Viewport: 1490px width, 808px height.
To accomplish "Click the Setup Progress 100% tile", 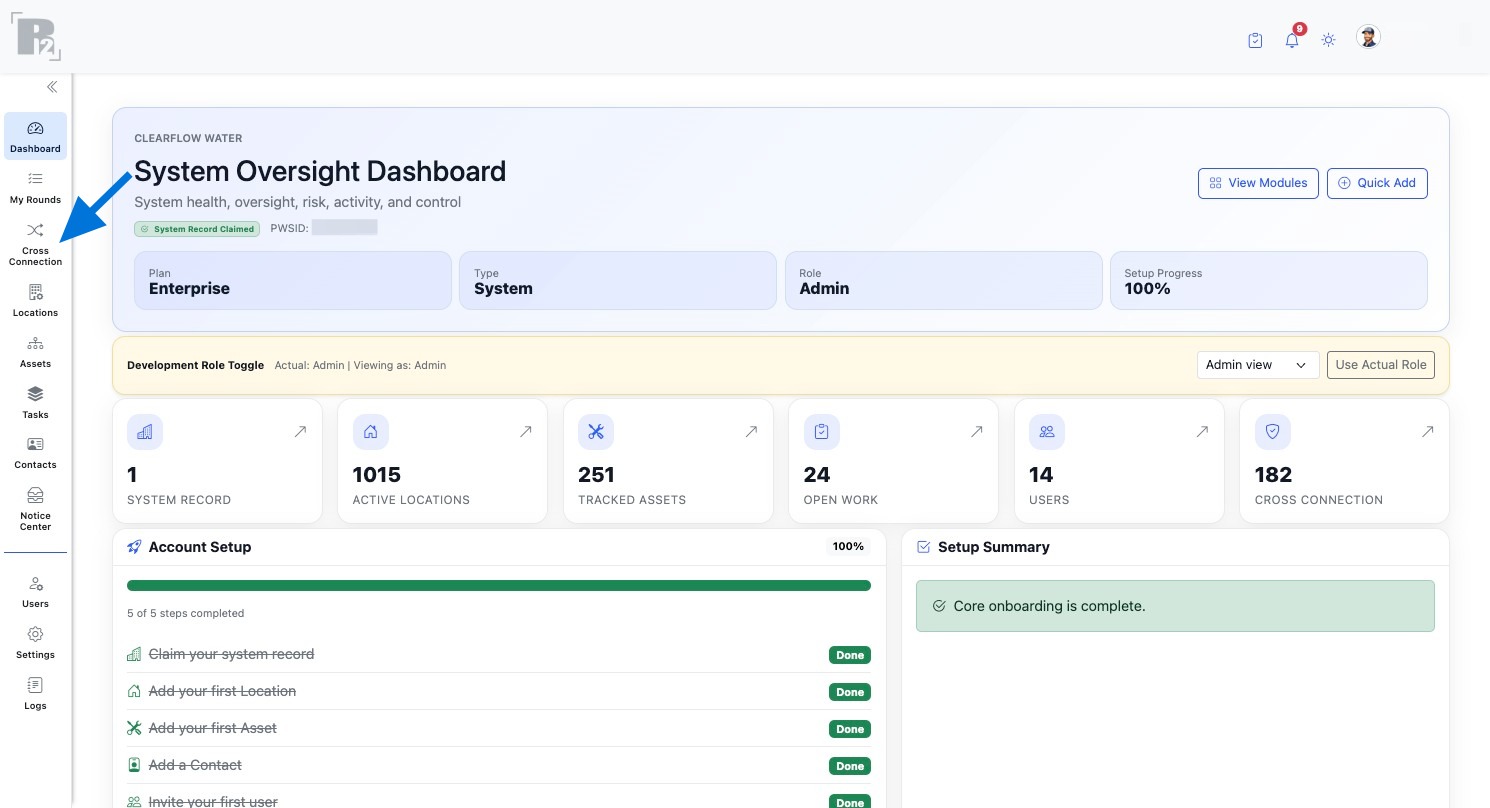I will coord(1269,280).
